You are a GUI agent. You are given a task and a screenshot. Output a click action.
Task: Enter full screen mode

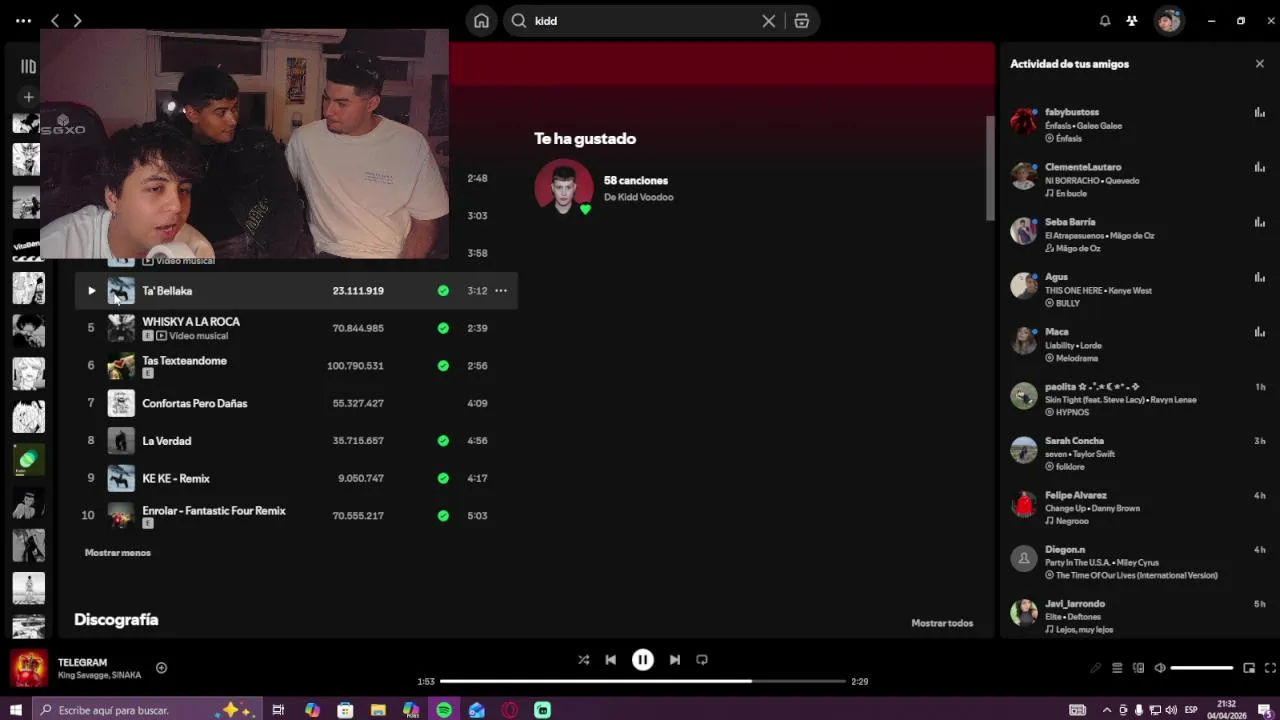click(x=1270, y=668)
